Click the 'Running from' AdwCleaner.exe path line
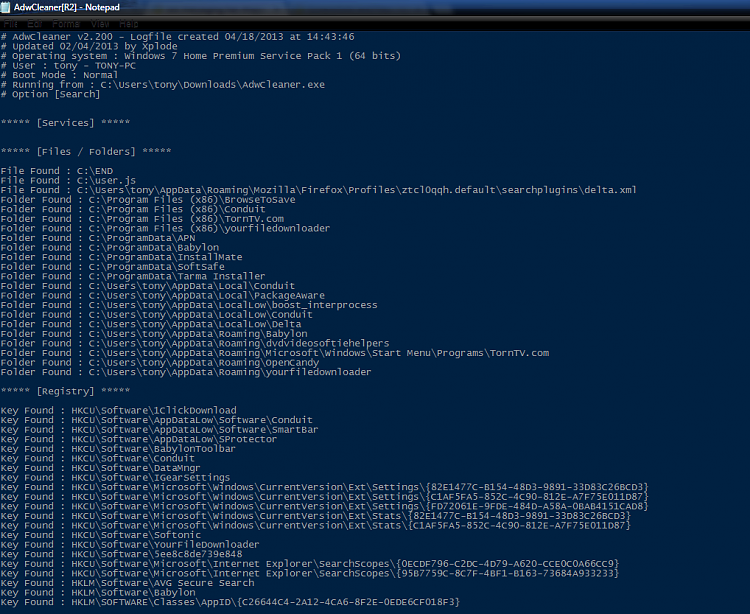Viewport: 750px width, 614px height. (163, 85)
